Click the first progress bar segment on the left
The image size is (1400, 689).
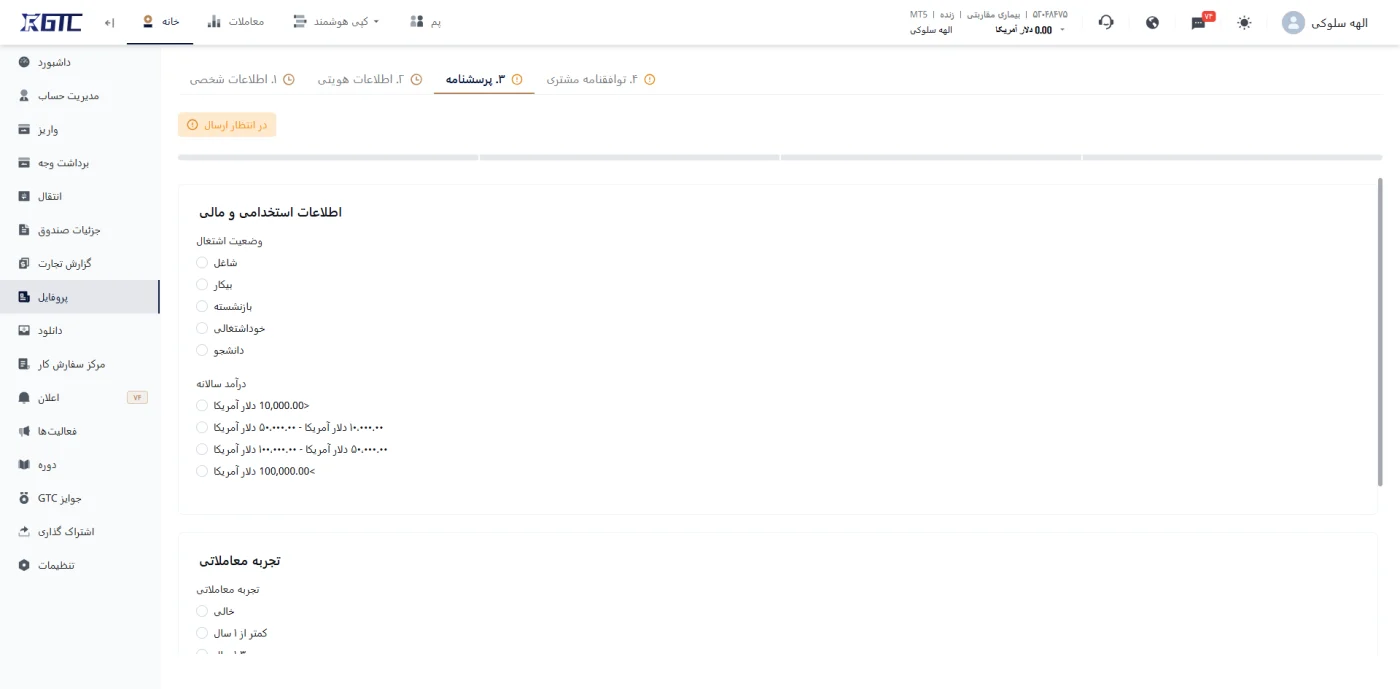328,157
